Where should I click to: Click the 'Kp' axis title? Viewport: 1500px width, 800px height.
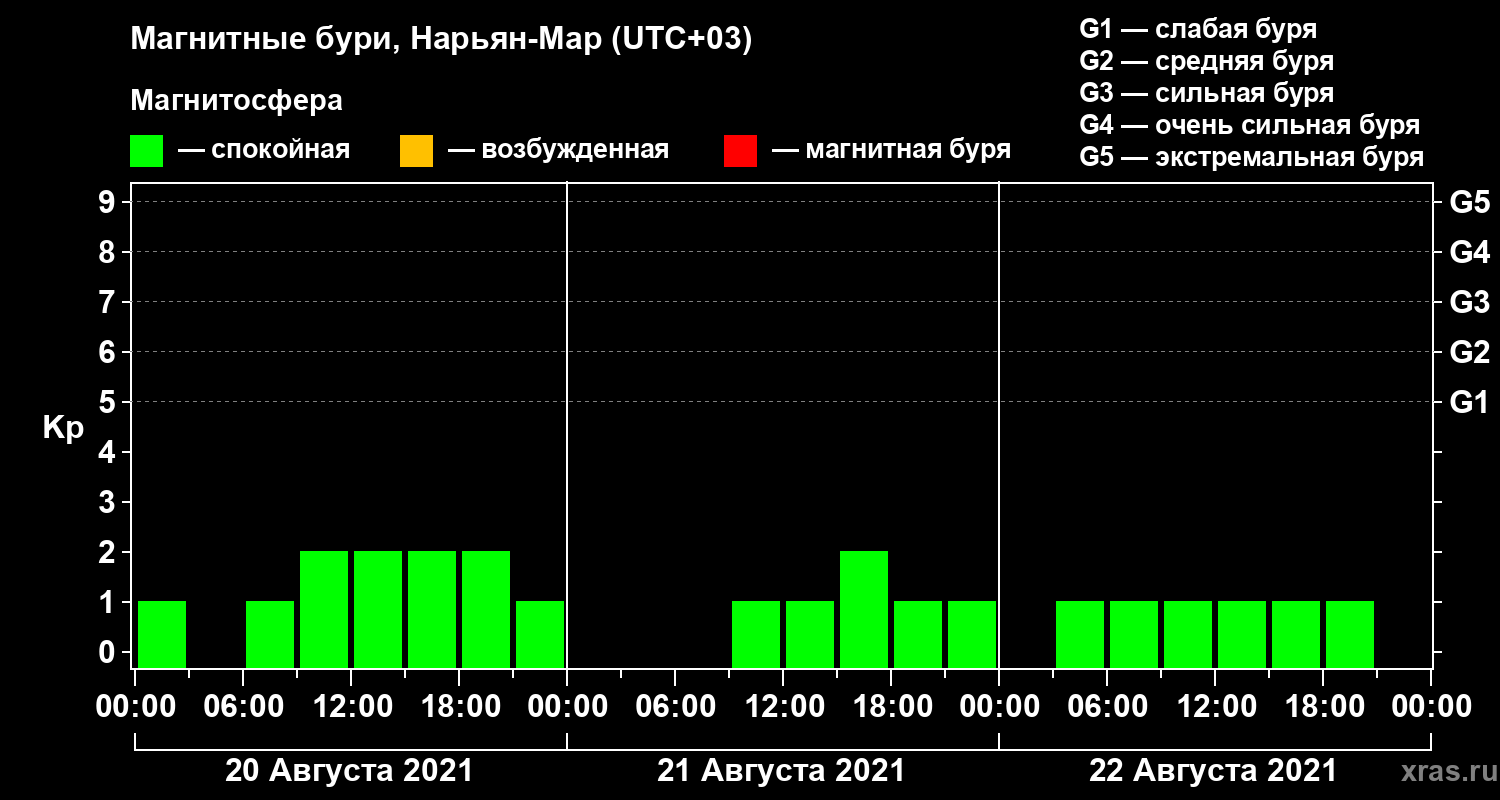[x=63, y=428]
